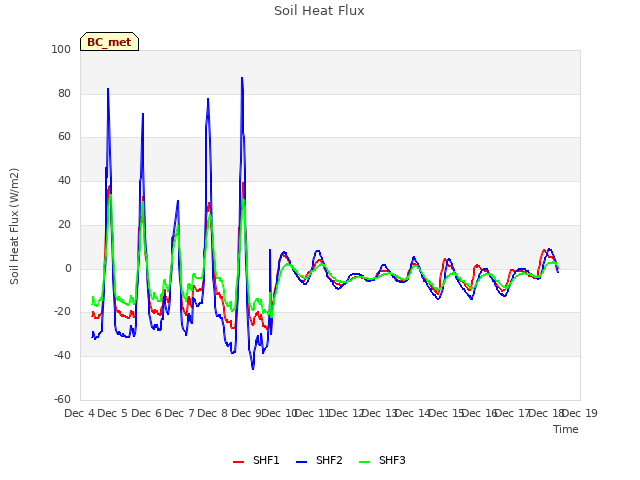Click the Soil Heat Flux chart title
Viewport: 640px width, 480px height.
(319, 11)
